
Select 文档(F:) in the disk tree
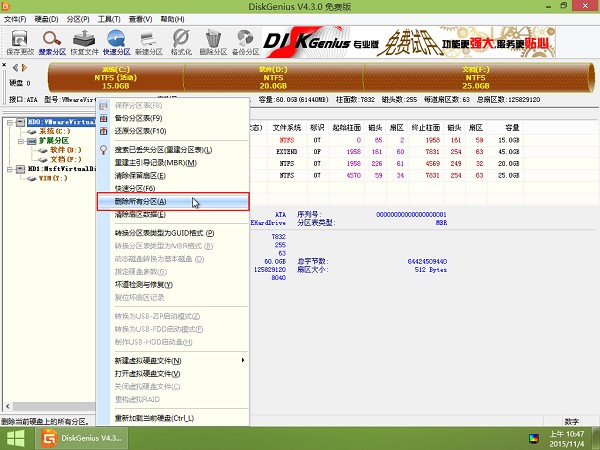pos(66,159)
